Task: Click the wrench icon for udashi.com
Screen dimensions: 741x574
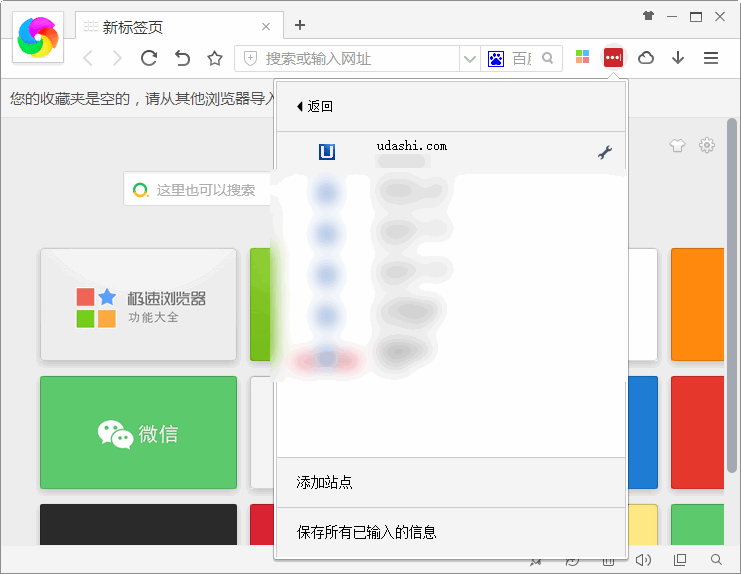Action: pyautogui.click(x=604, y=153)
